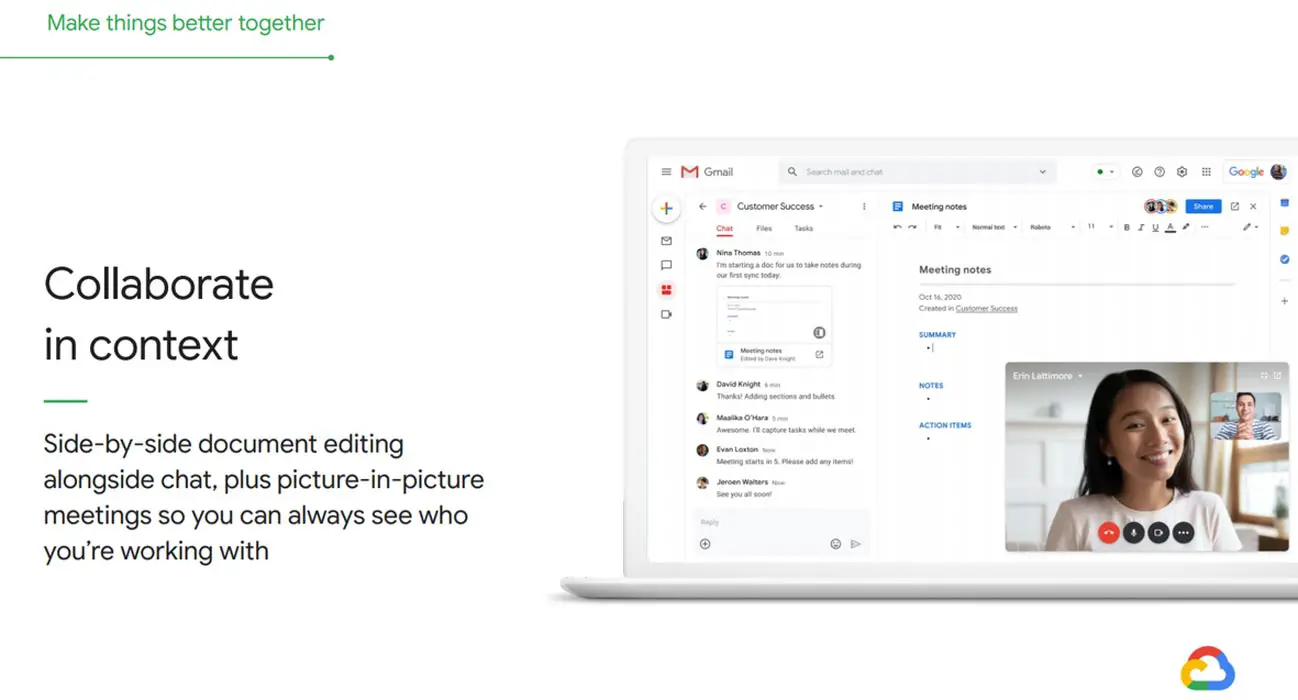The width and height of the screenshot is (1298, 700).
Task: Open the Roboto font dropdown
Action: pos(1052,227)
